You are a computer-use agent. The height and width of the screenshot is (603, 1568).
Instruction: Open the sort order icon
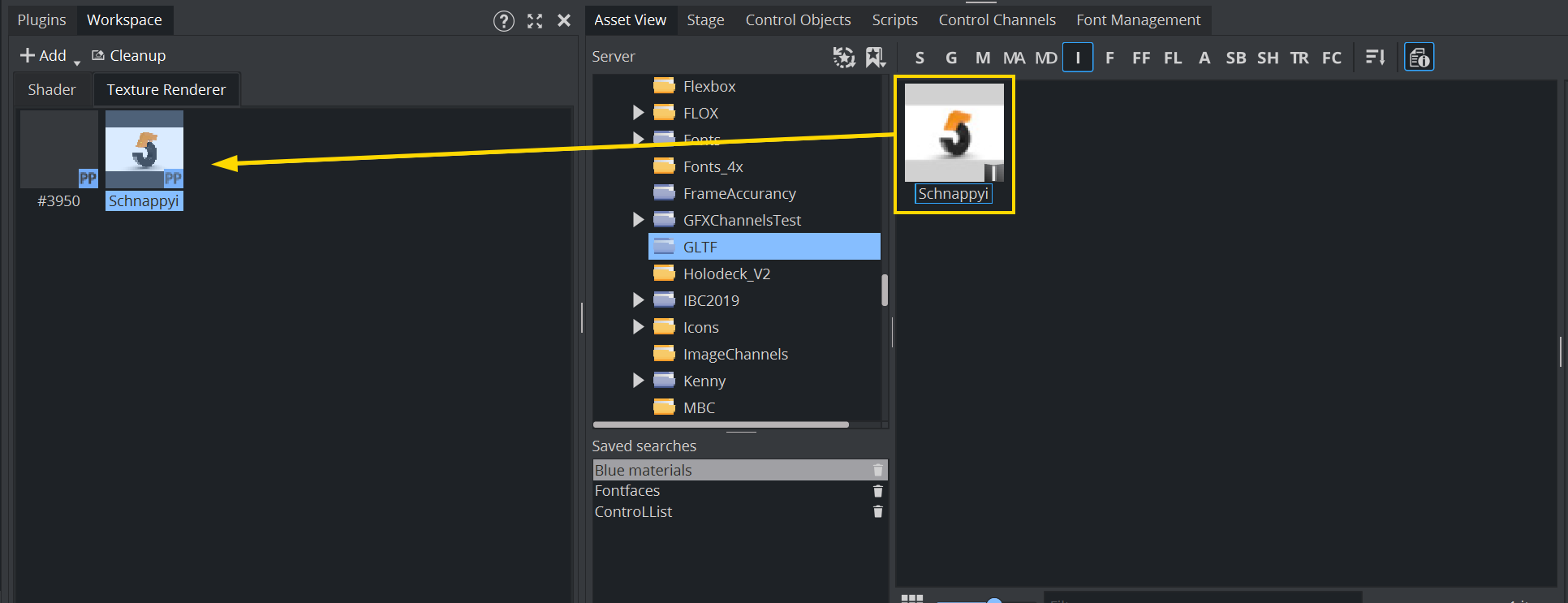tap(1375, 58)
